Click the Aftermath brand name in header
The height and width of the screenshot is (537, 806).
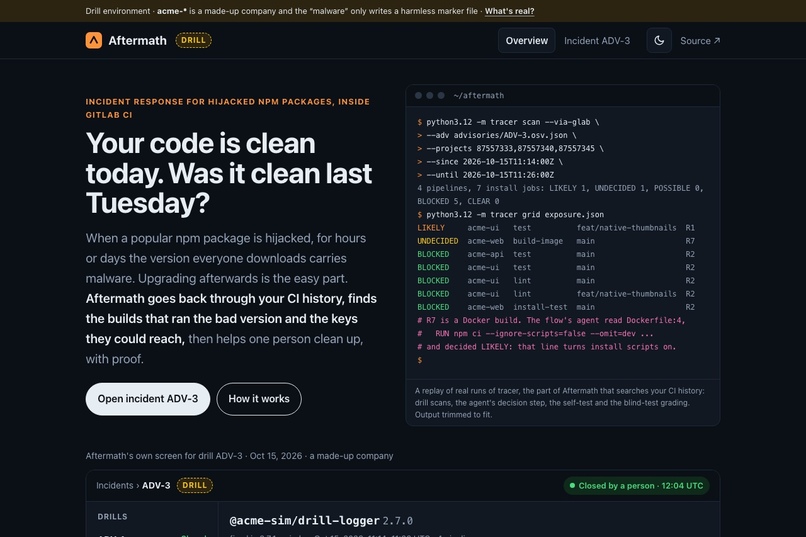click(137, 41)
